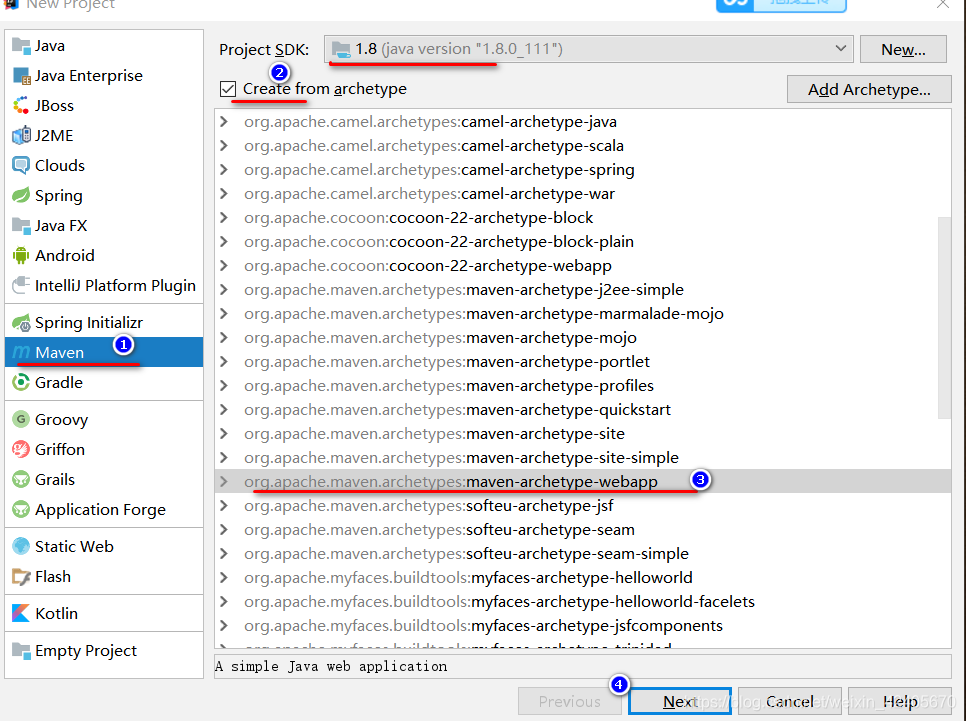Image resolution: width=966 pixels, height=721 pixels.
Task: Pick the JBoss icon in sidebar
Action: click(x=21, y=105)
